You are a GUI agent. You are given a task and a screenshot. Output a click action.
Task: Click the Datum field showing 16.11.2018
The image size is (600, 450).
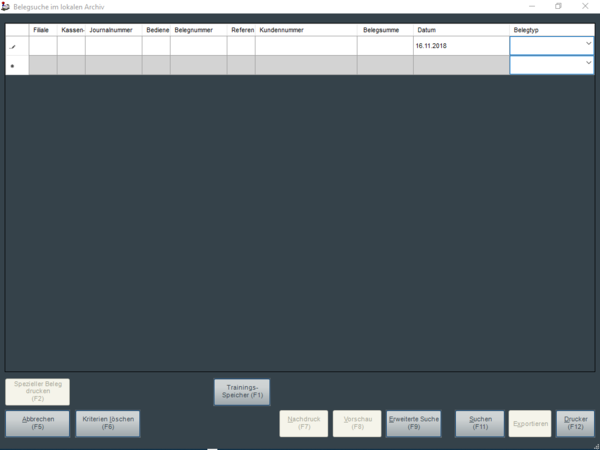point(460,46)
